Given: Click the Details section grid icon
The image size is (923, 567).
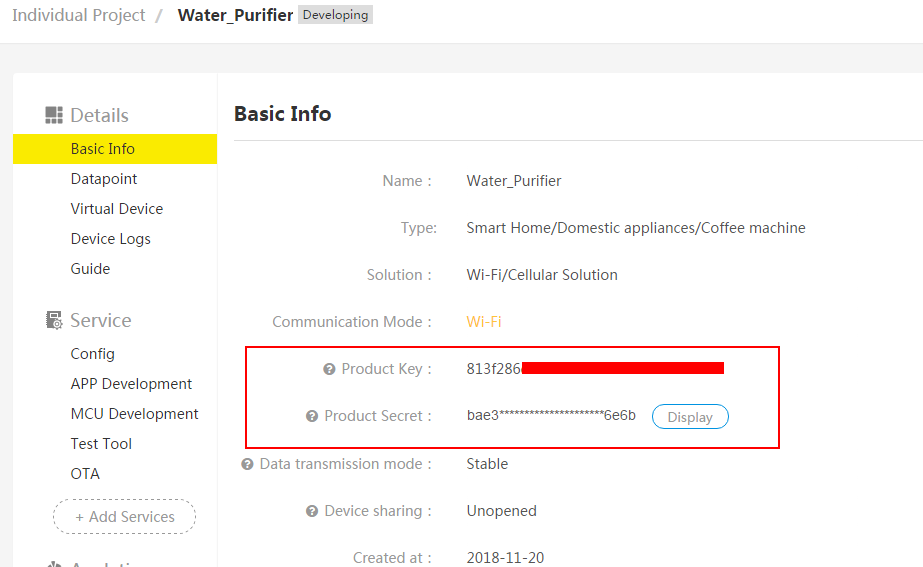Looking at the screenshot, I should point(54,116).
